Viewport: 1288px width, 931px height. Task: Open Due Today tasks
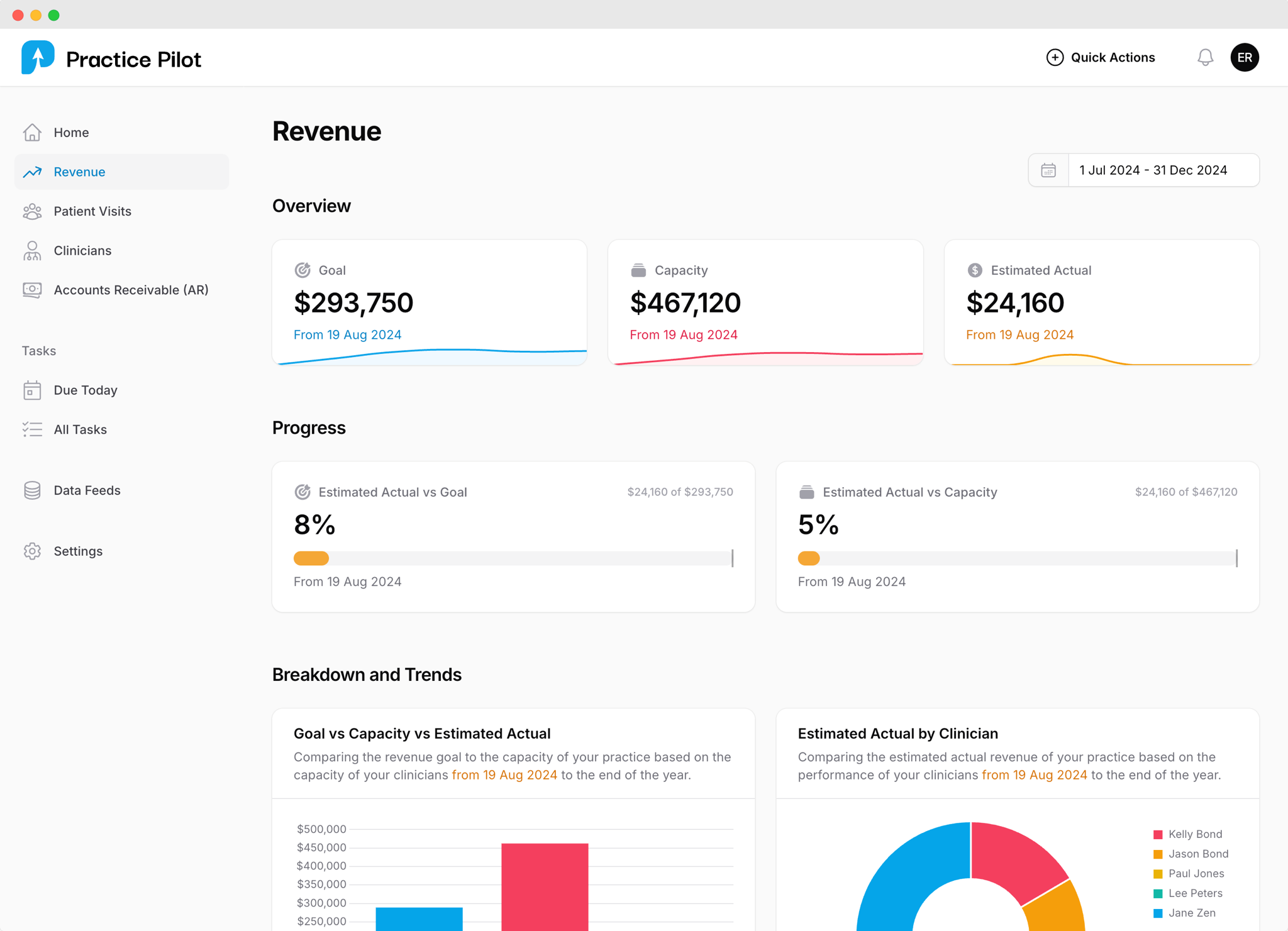(x=86, y=390)
